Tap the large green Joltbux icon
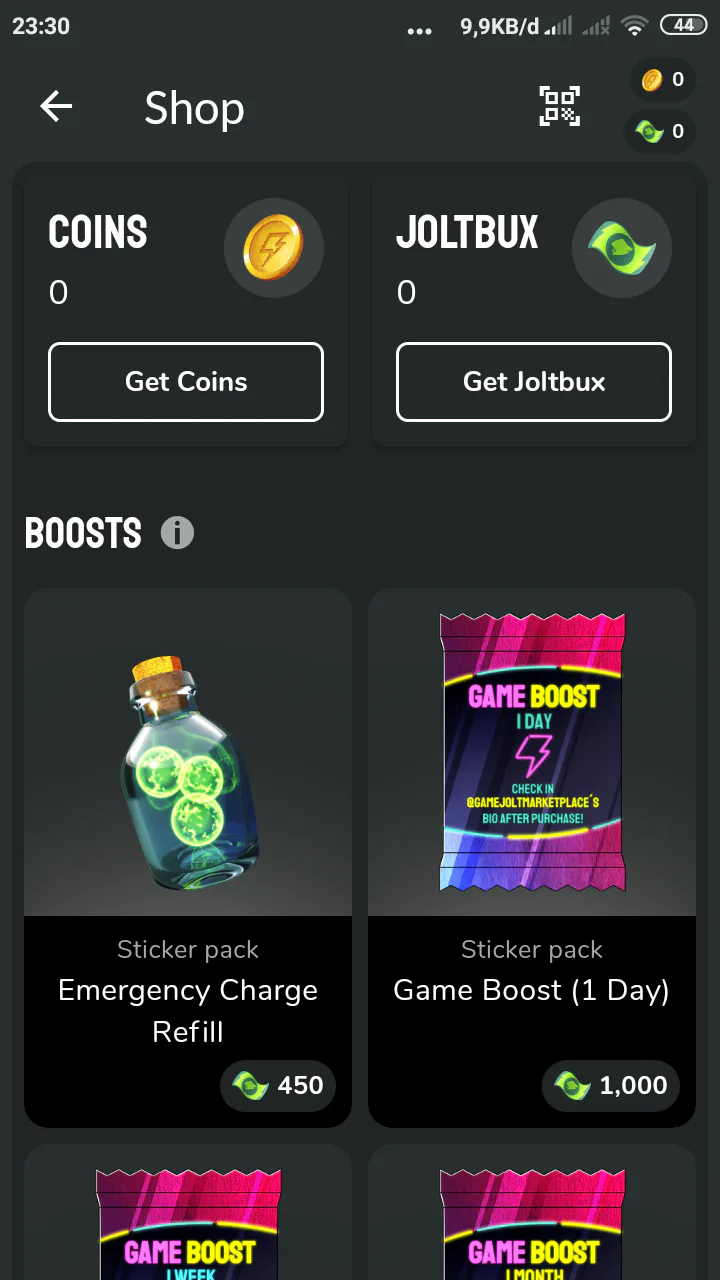 [621, 248]
